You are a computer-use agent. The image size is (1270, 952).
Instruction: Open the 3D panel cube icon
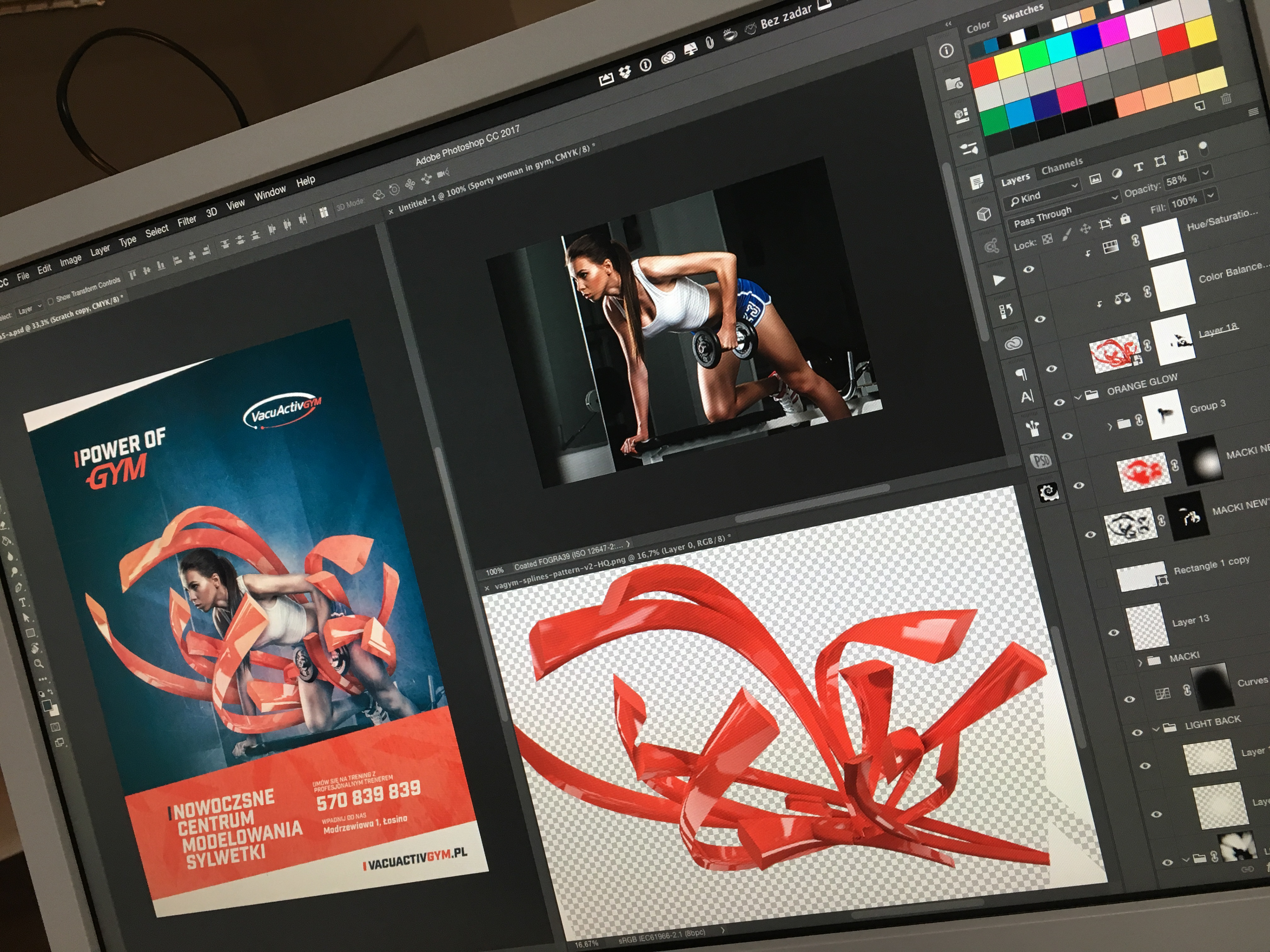pyautogui.click(x=984, y=215)
